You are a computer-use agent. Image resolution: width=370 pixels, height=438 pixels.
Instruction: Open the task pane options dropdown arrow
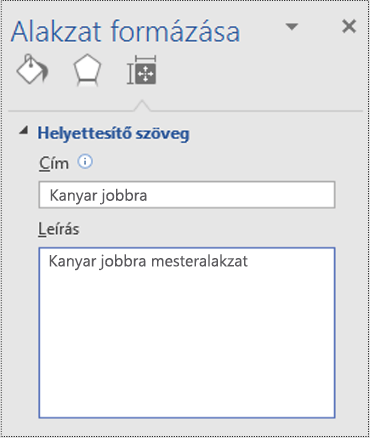(x=292, y=27)
